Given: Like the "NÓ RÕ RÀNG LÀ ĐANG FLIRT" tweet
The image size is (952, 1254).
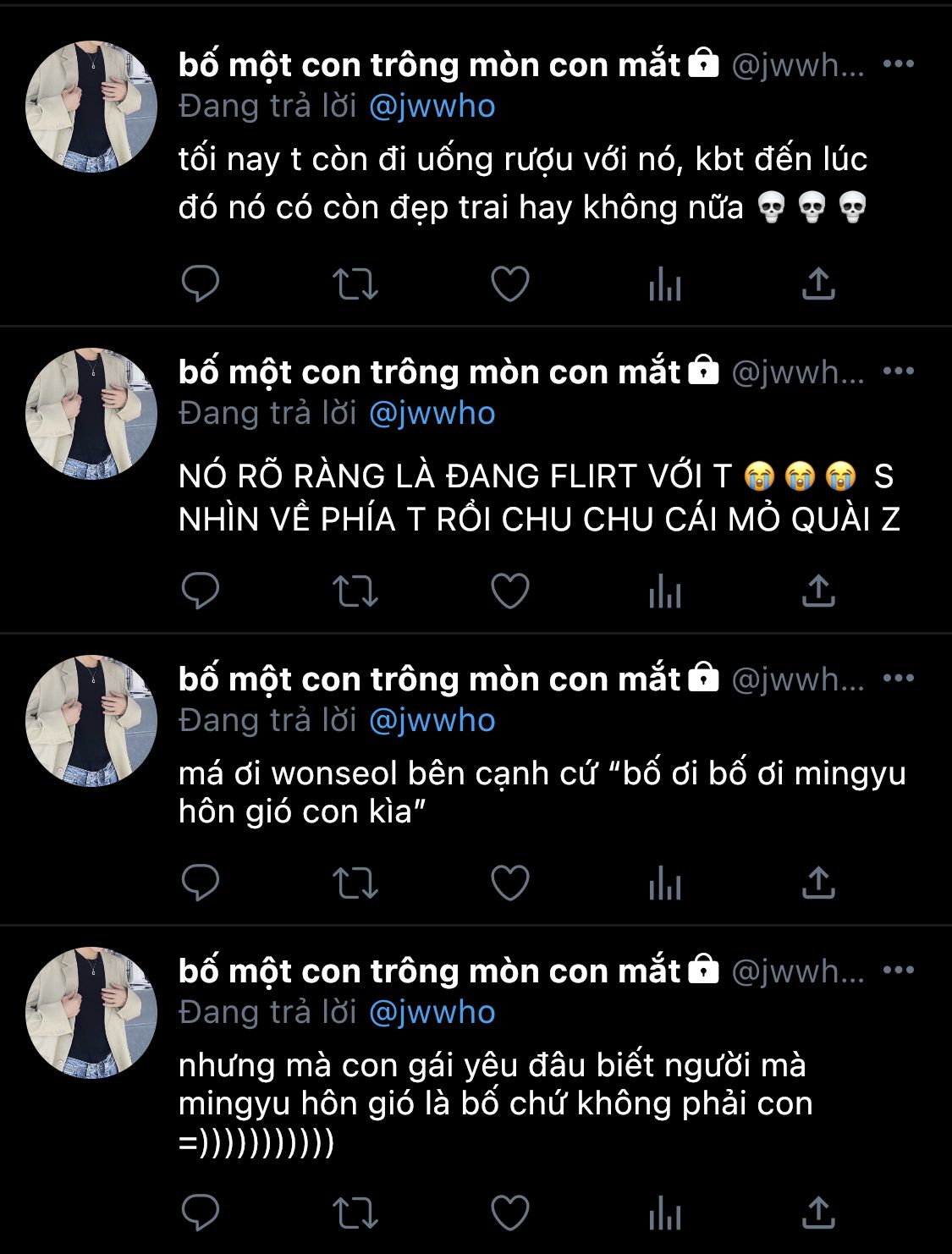Looking at the screenshot, I should click(x=510, y=591).
